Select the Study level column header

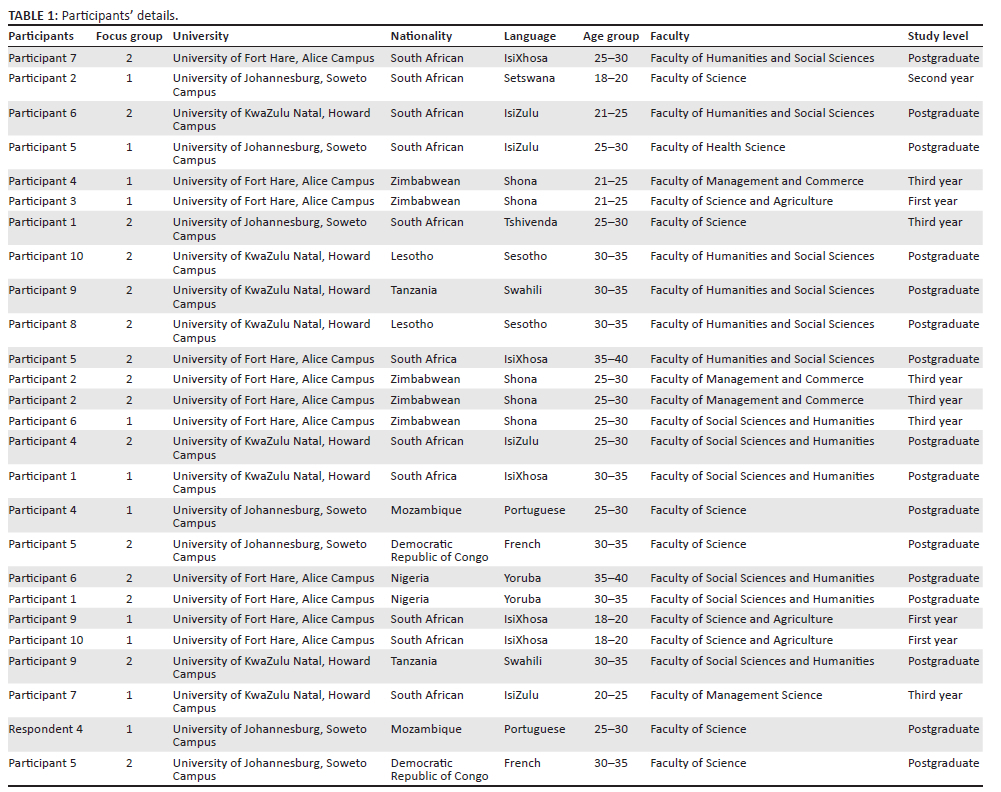937,36
